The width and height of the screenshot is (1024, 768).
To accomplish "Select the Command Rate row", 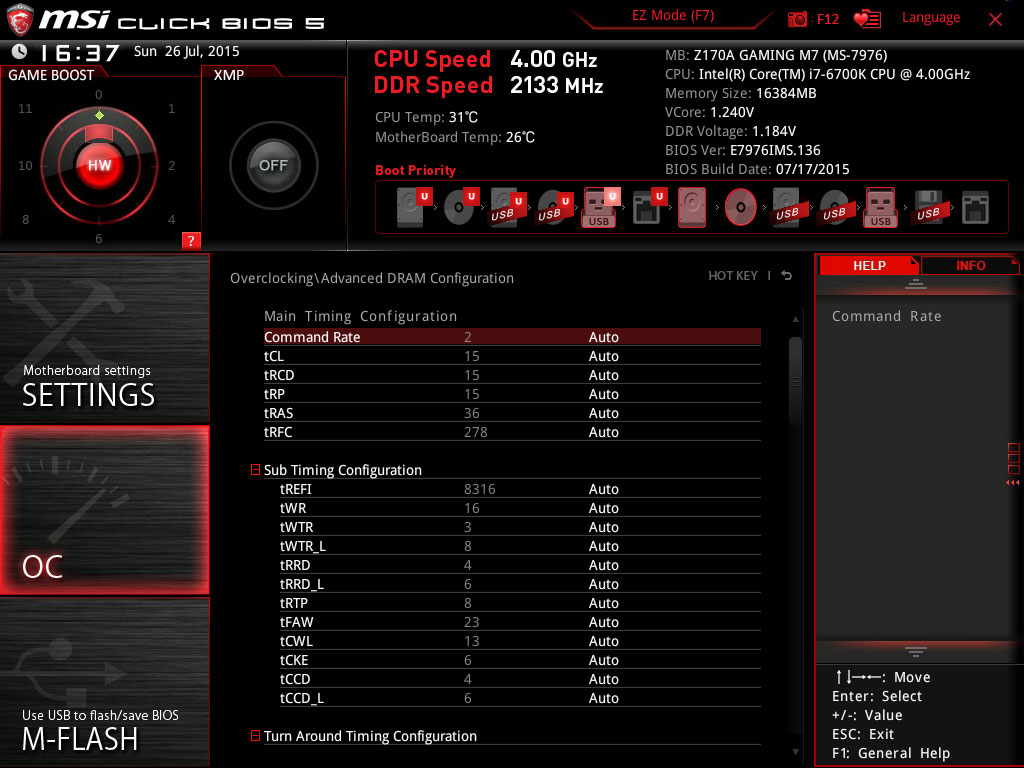I will [512, 337].
